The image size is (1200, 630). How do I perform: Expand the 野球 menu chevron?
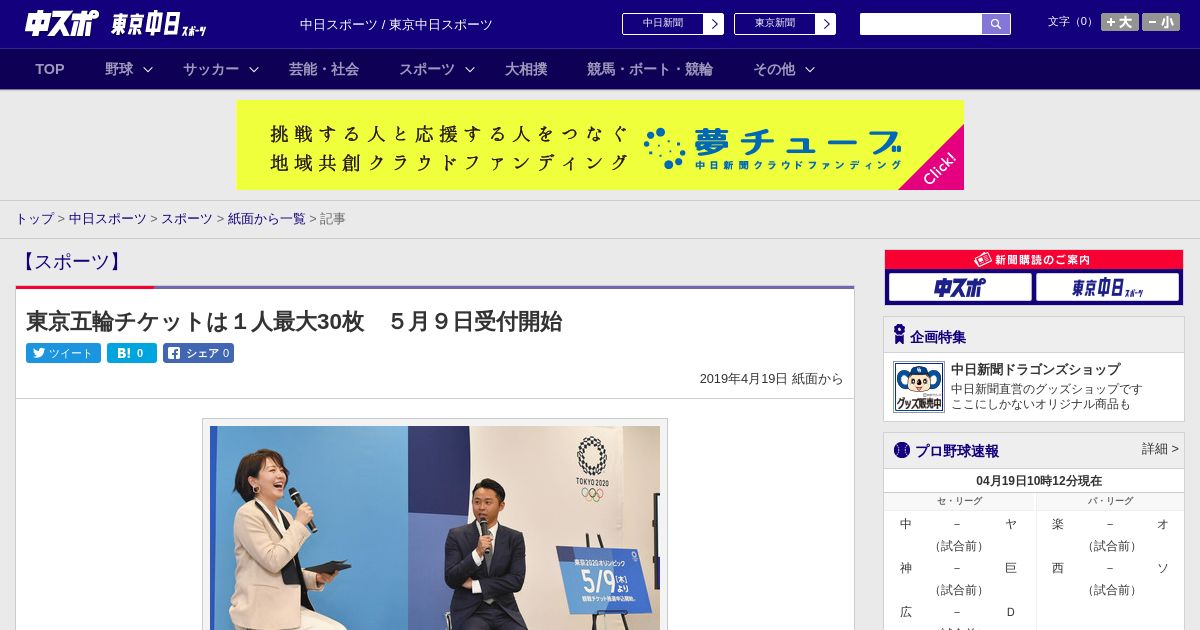[148, 70]
